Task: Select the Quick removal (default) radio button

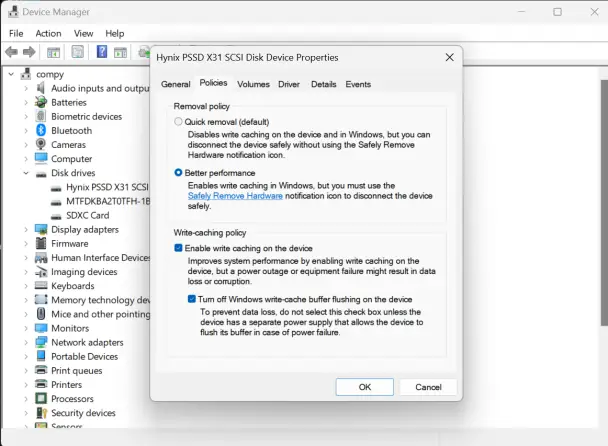Action: [178, 121]
